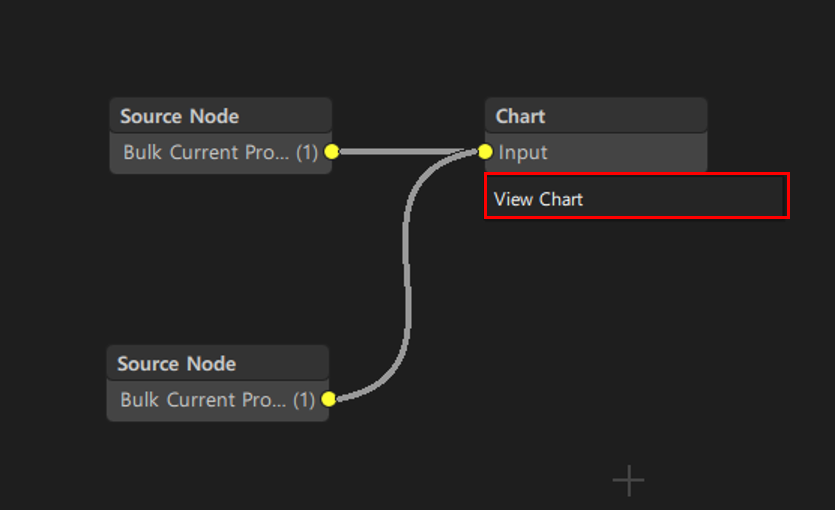
Task: Click the lower Source Node's yellow output port
Action: tap(329, 400)
